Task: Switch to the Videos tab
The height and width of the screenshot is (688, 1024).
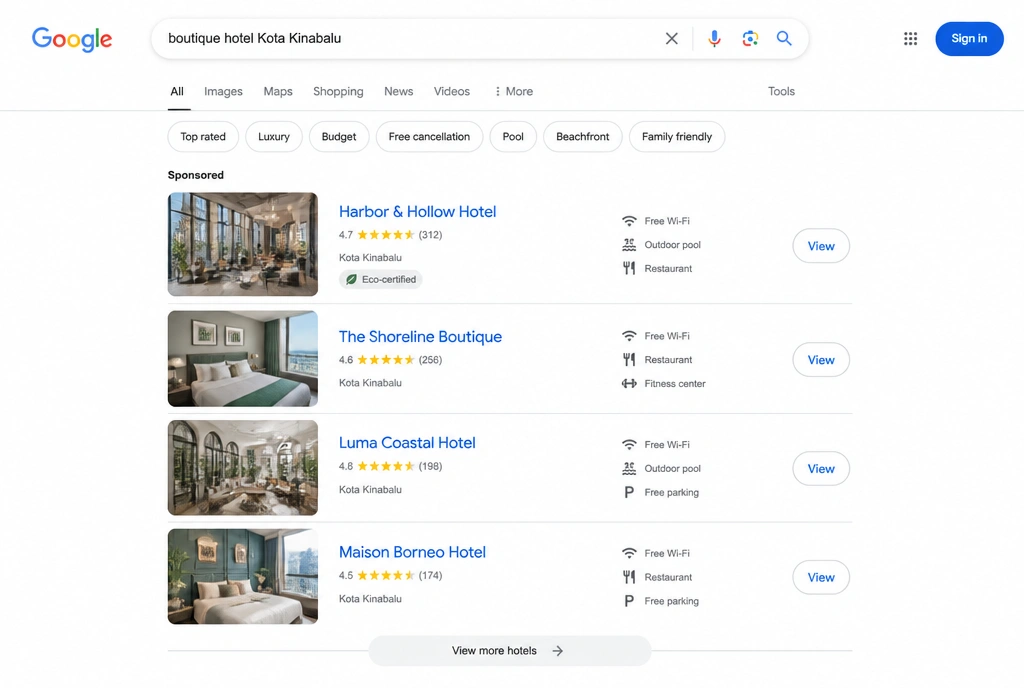Action: (x=452, y=91)
